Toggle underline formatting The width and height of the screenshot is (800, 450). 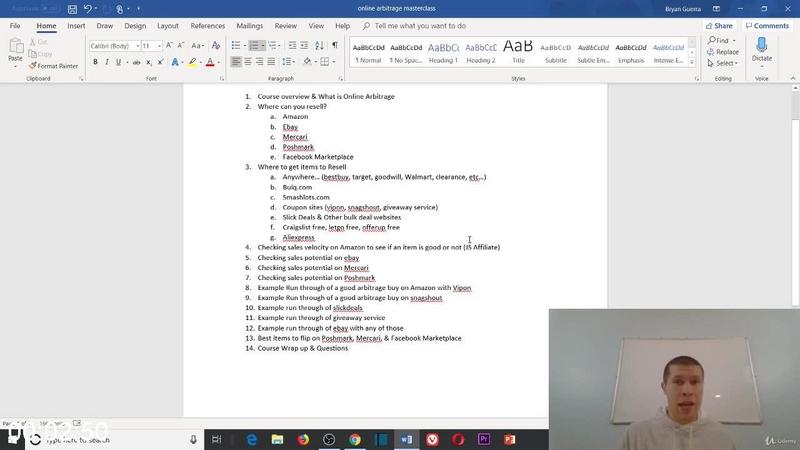118,62
